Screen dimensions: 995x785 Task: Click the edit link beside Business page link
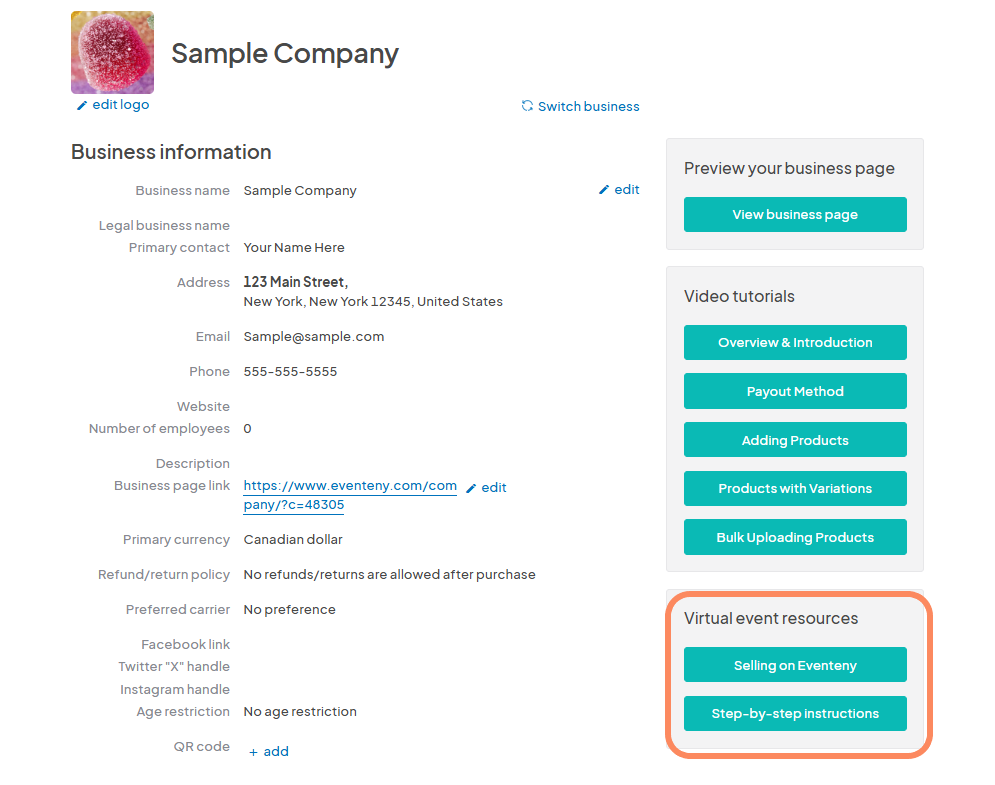click(x=493, y=487)
